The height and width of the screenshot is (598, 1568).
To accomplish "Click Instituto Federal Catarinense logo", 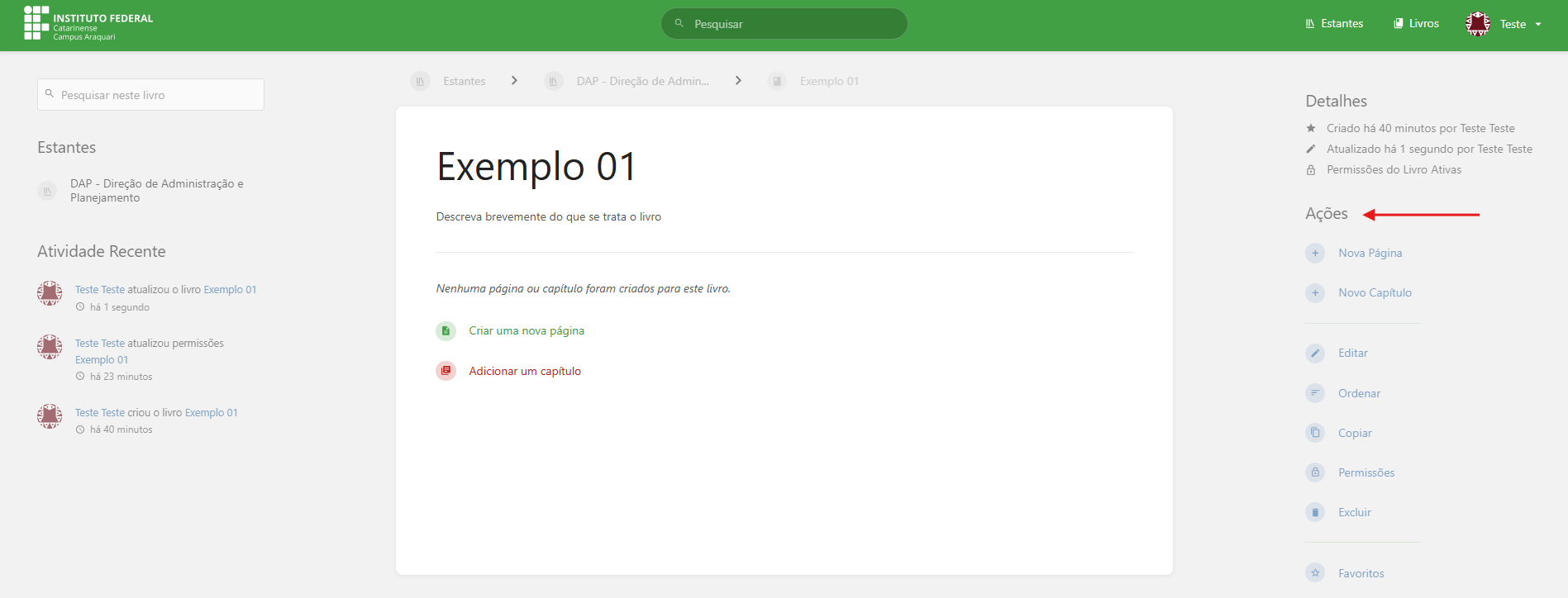I will pos(88,24).
